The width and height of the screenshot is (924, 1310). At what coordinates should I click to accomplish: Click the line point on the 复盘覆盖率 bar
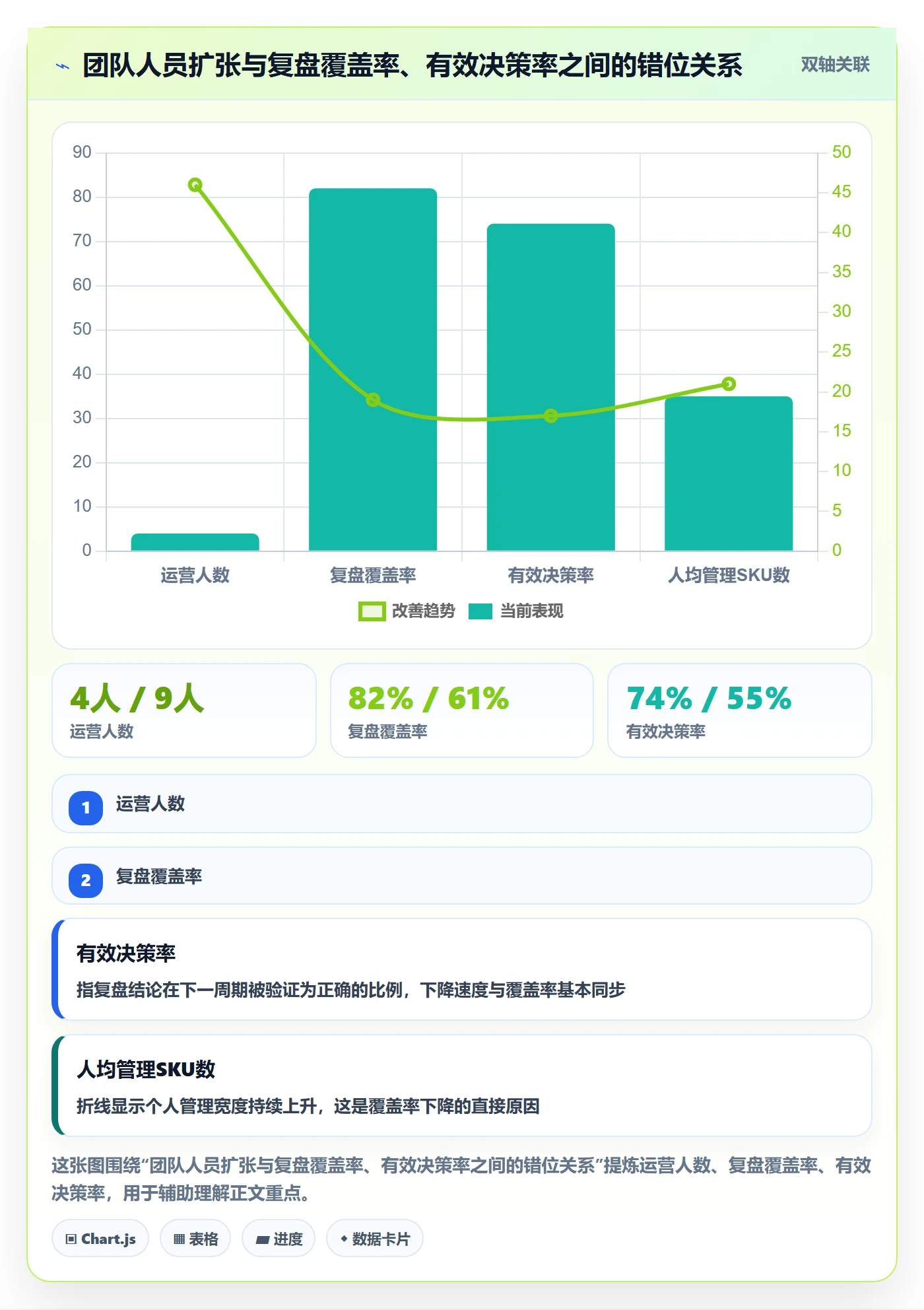[x=373, y=399]
